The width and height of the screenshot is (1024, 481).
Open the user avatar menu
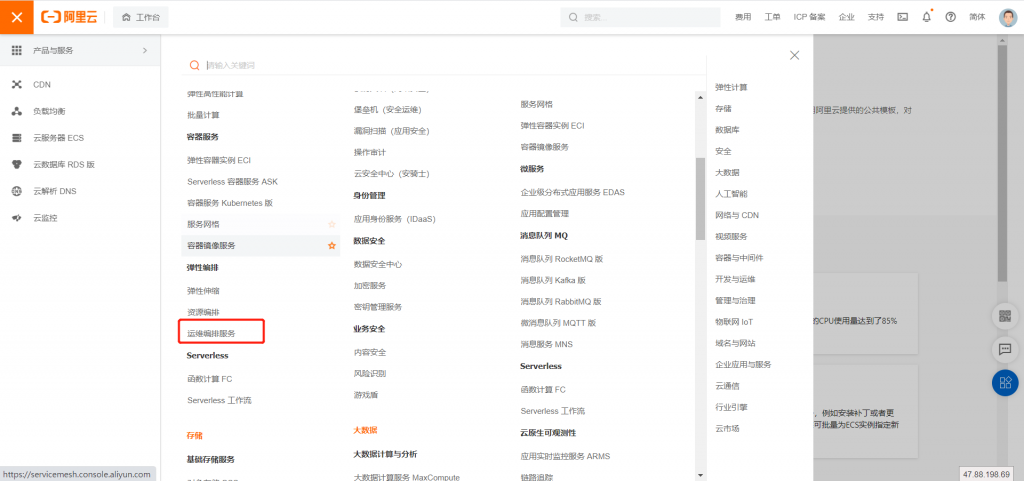click(1008, 18)
